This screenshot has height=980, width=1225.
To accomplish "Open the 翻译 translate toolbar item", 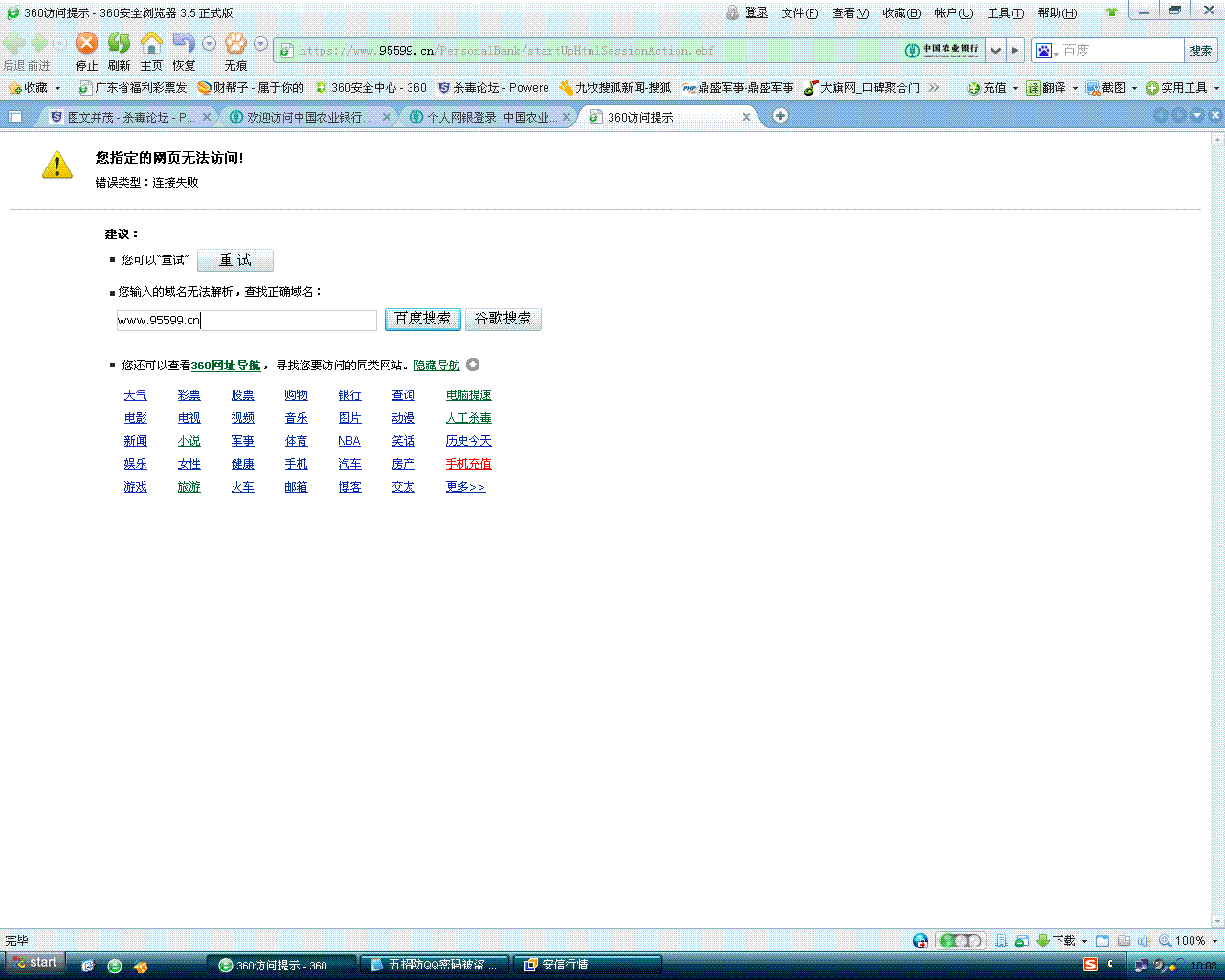I will pyautogui.click(x=1046, y=88).
